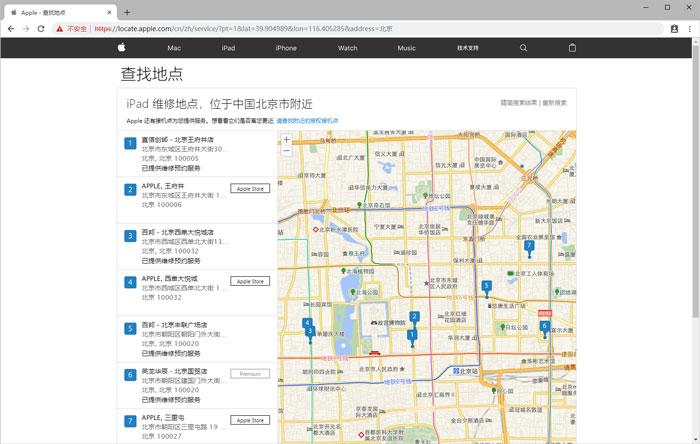Click Apple Store badge for APPLE, 王府井
This screenshot has height=444, width=700.
pos(250,189)
